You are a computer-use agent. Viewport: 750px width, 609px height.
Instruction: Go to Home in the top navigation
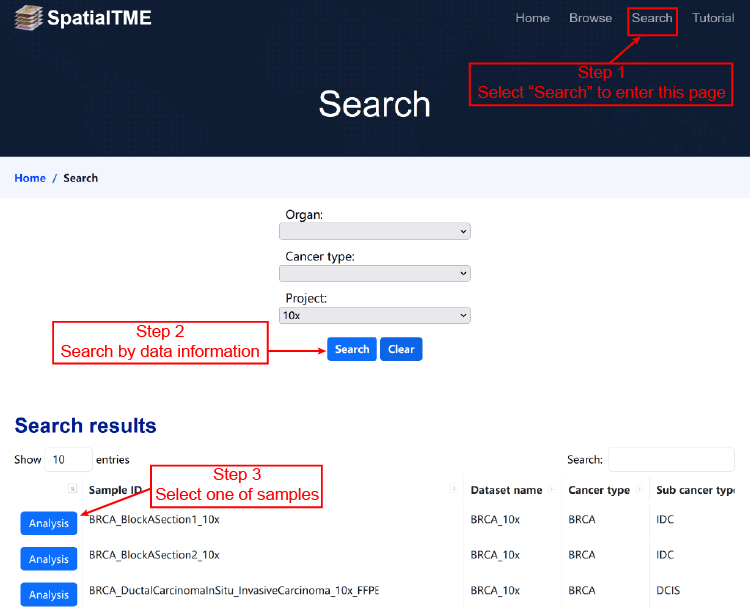point(532,18)
